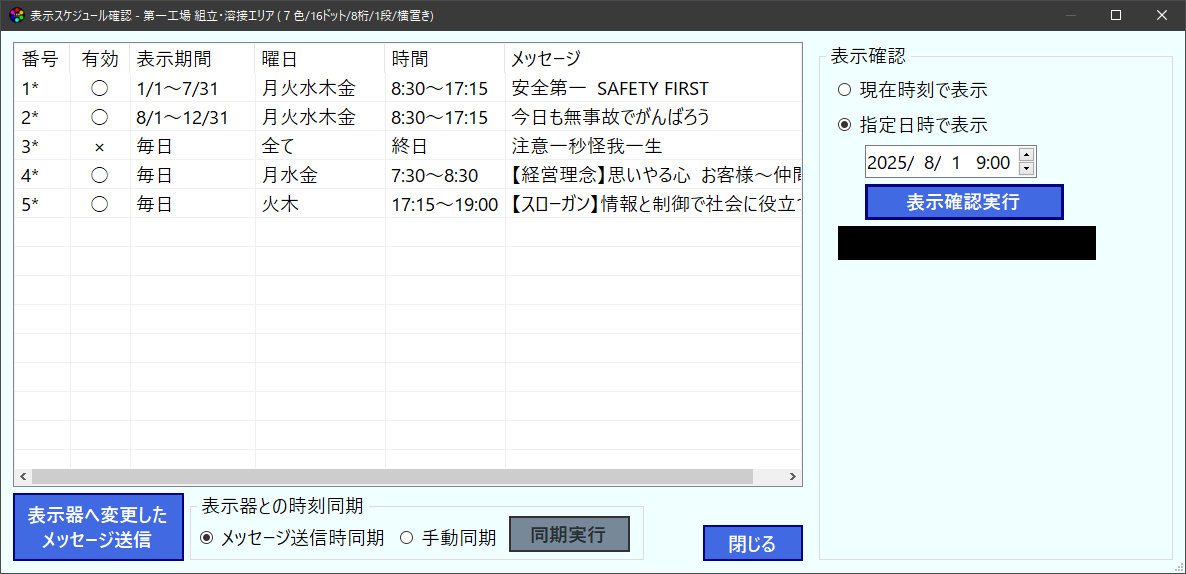
Task: Maximize the window
Action: [1116, 15]
